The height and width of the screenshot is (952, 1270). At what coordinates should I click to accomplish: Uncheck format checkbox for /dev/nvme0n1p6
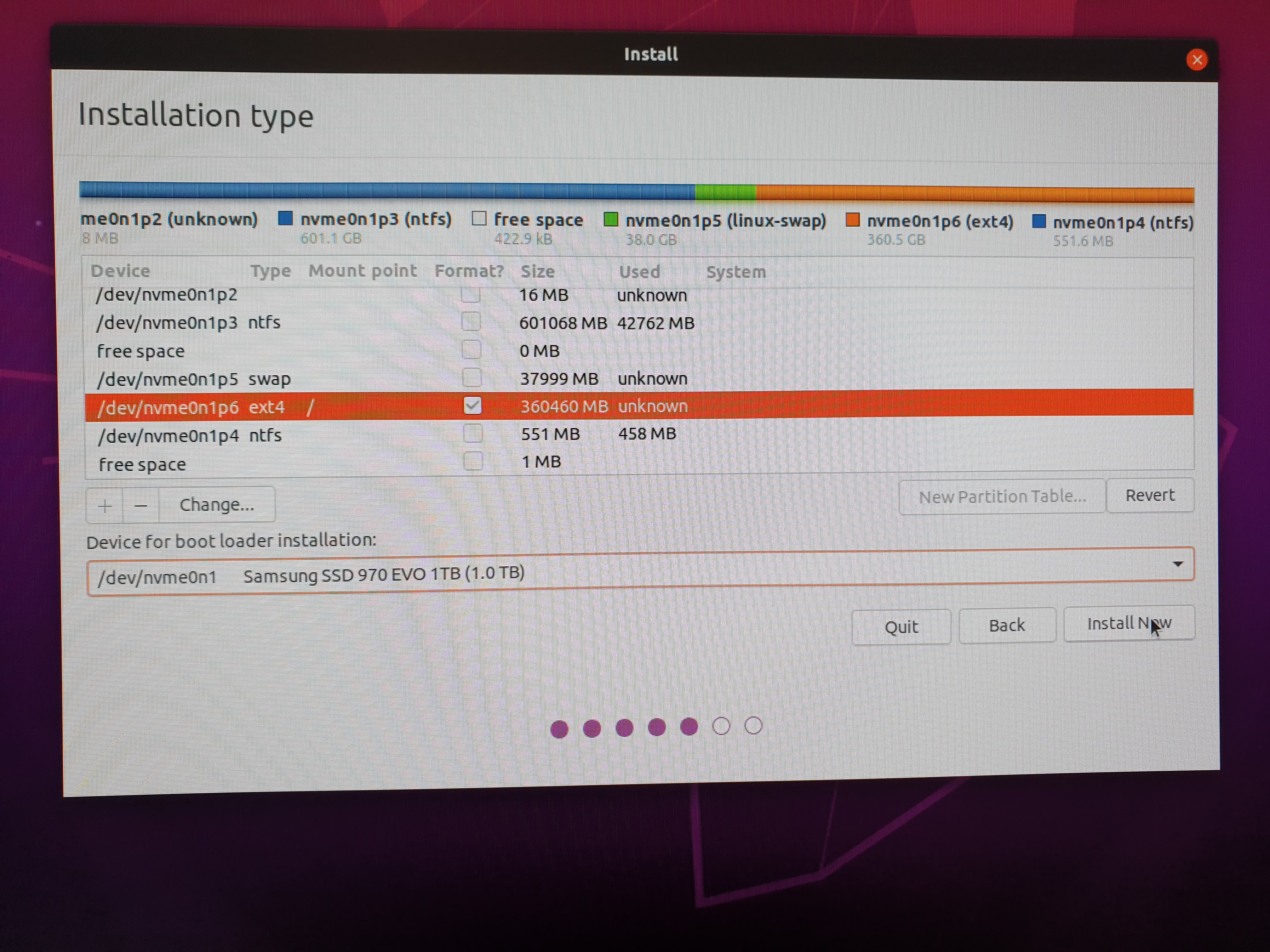point(472,406)
